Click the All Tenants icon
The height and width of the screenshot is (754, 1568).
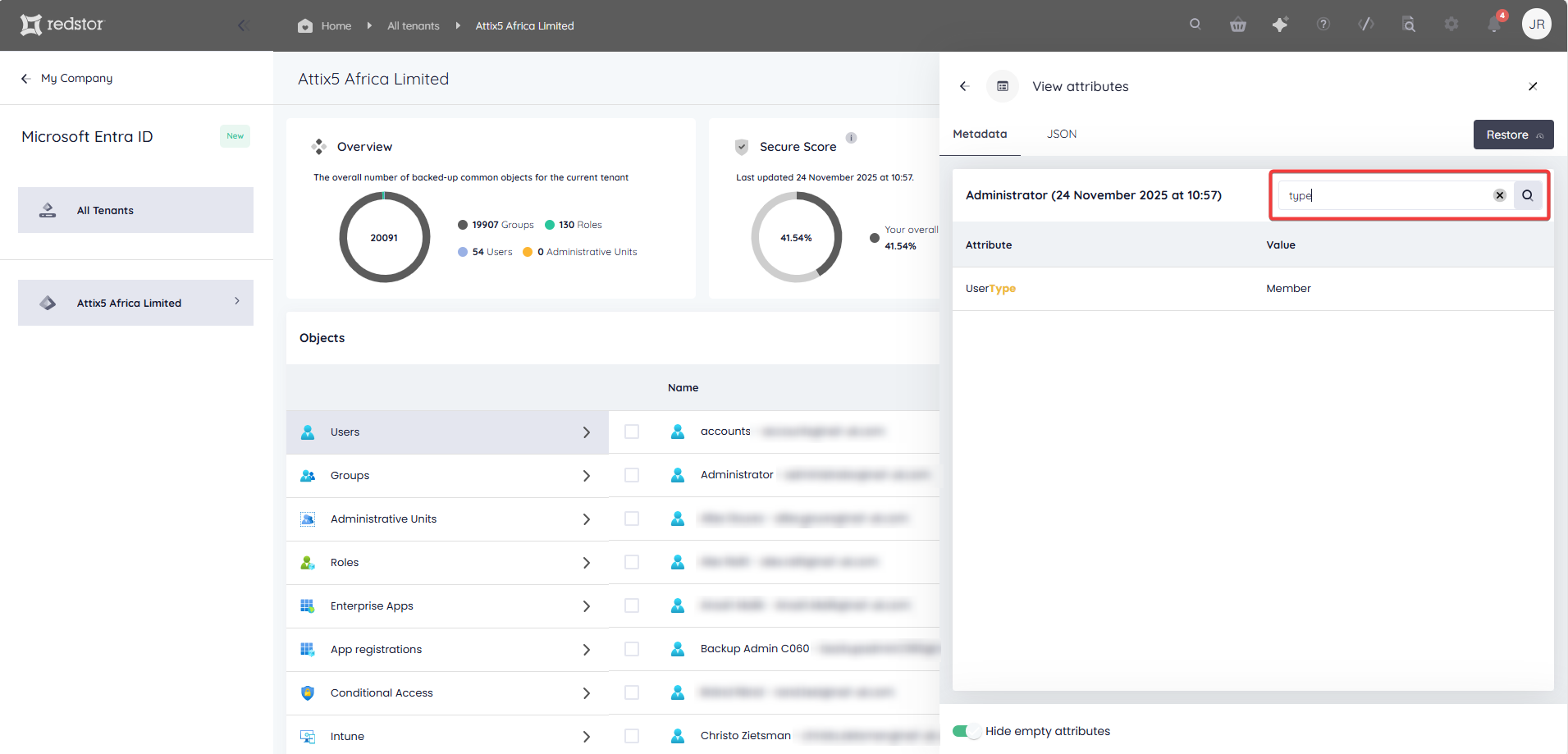coord(48,210)
